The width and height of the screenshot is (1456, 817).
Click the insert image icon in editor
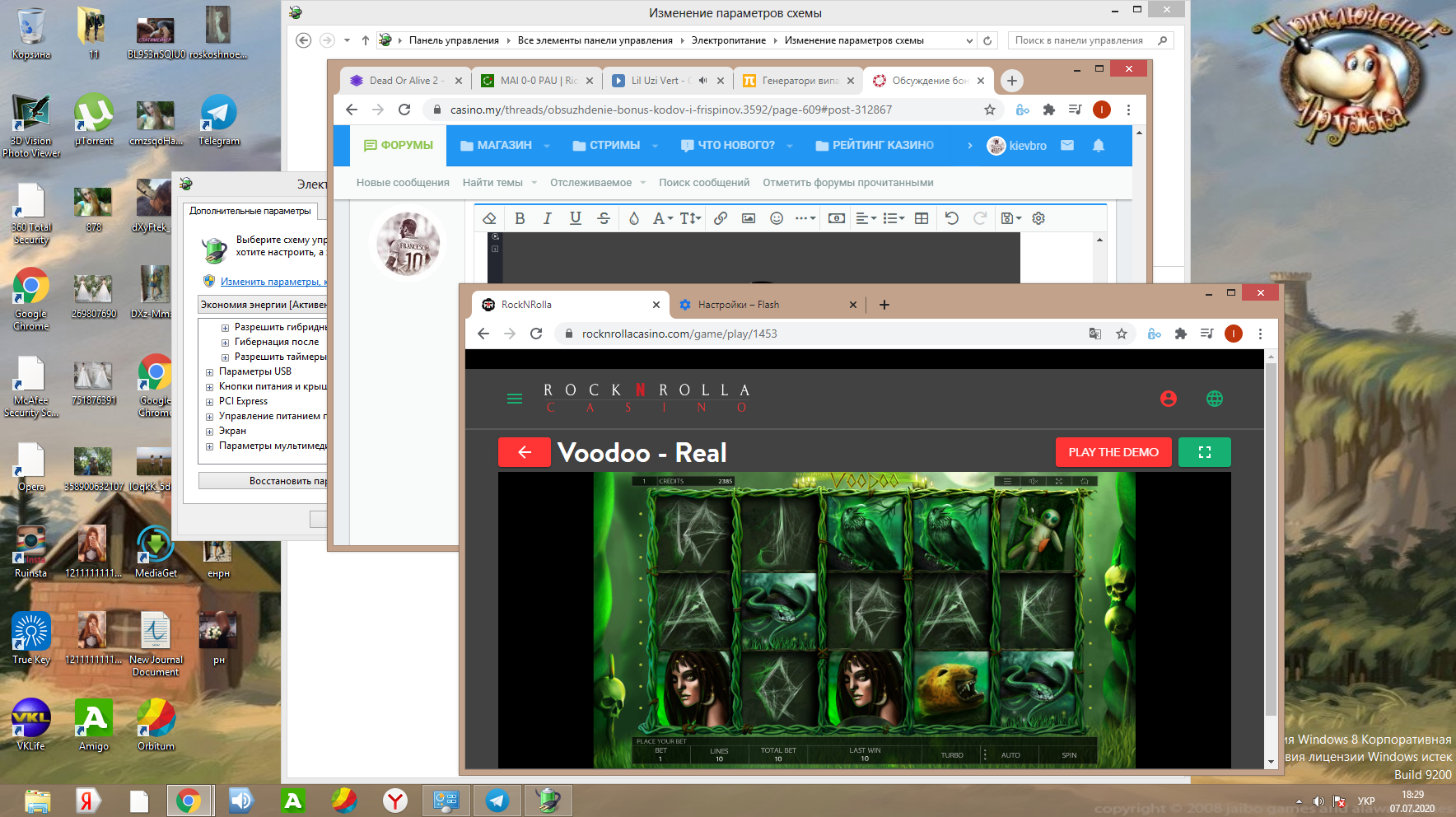point(749,218)
